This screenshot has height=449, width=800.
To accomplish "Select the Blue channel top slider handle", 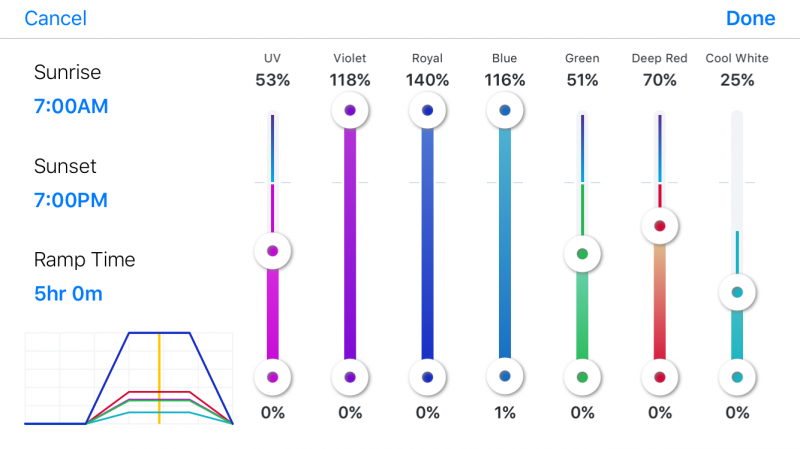I will click(x=505, y=110).
